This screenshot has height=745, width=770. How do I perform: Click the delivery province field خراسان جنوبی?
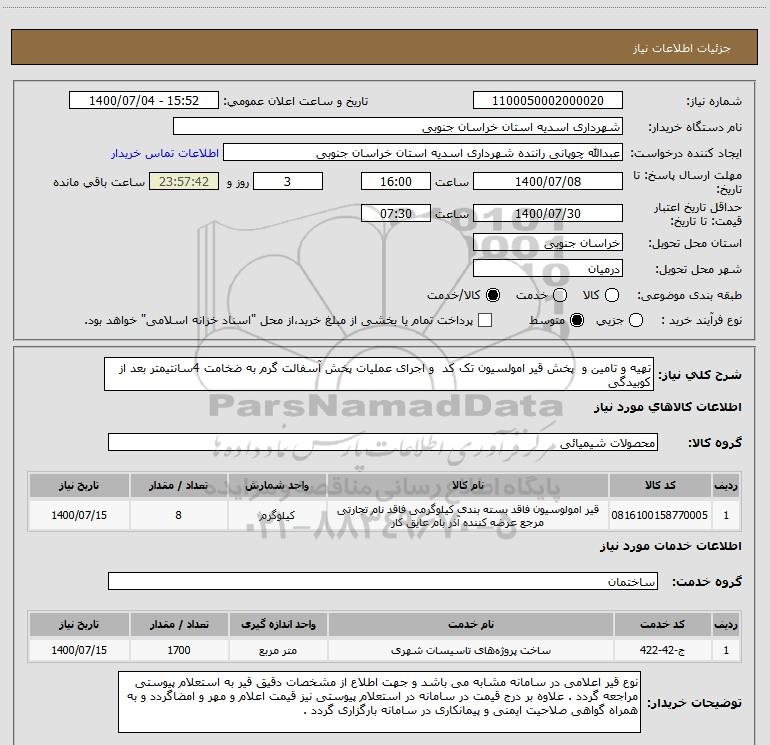[548, 242]
